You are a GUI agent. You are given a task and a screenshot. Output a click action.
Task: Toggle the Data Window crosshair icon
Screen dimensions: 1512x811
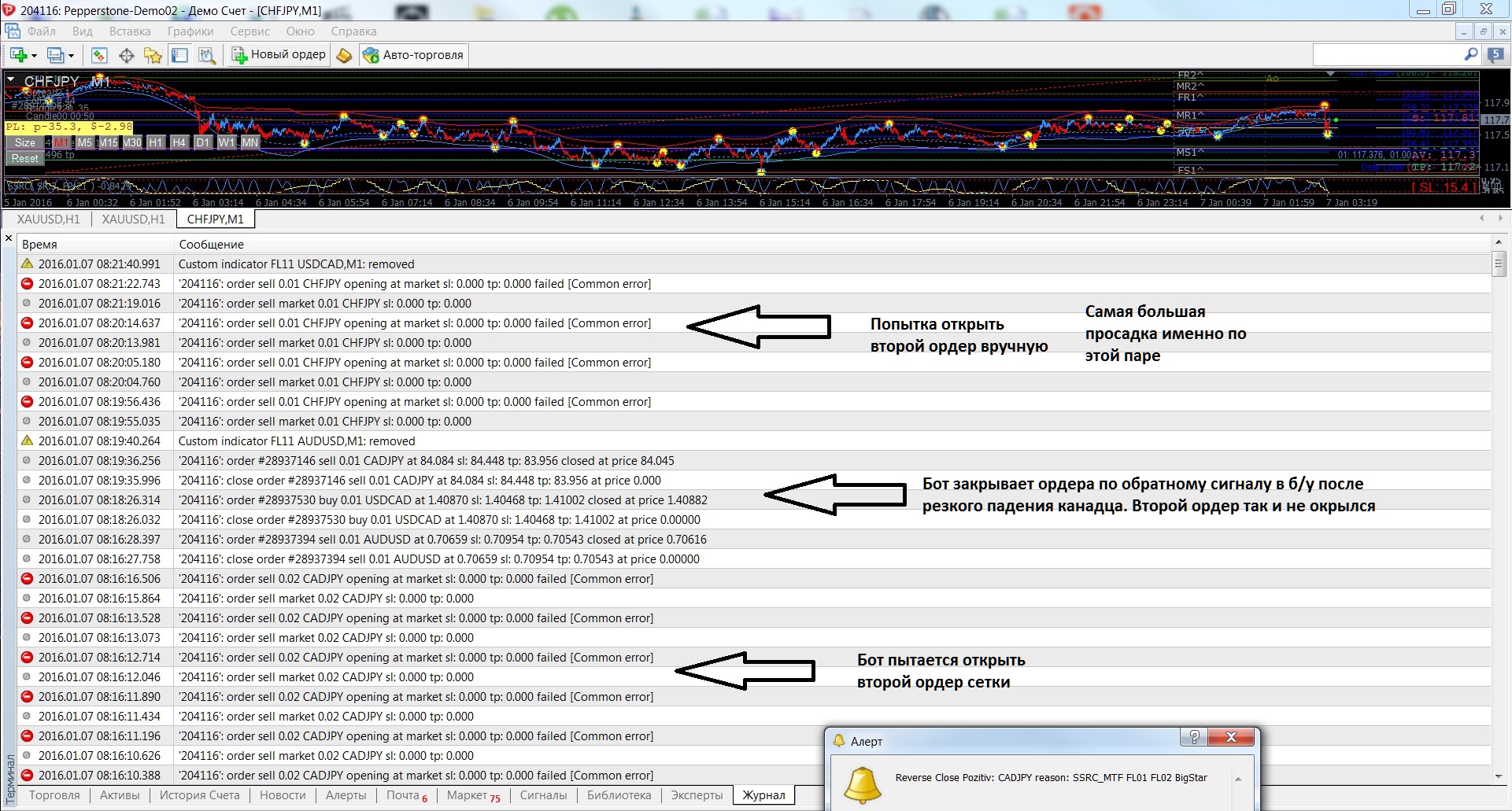tap(126, 55)
